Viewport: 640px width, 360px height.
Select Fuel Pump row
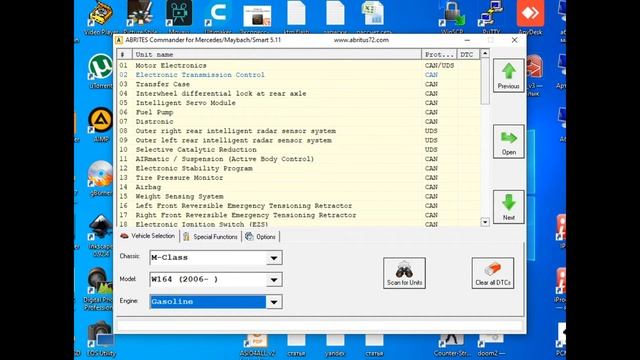point(299,112)
